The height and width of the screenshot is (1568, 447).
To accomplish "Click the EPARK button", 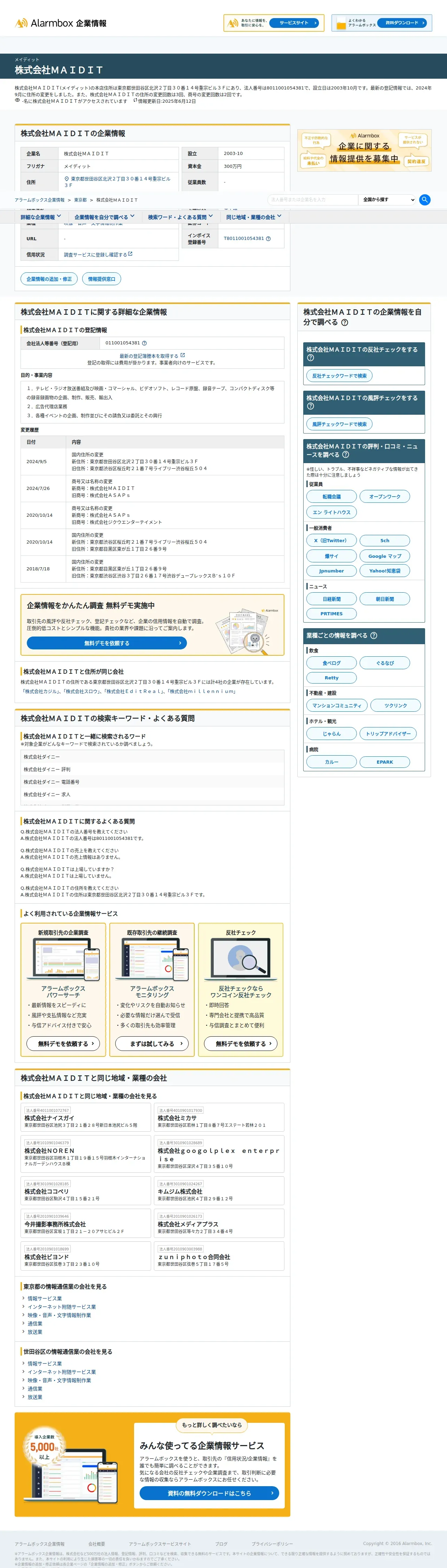I will click(385, 762).
